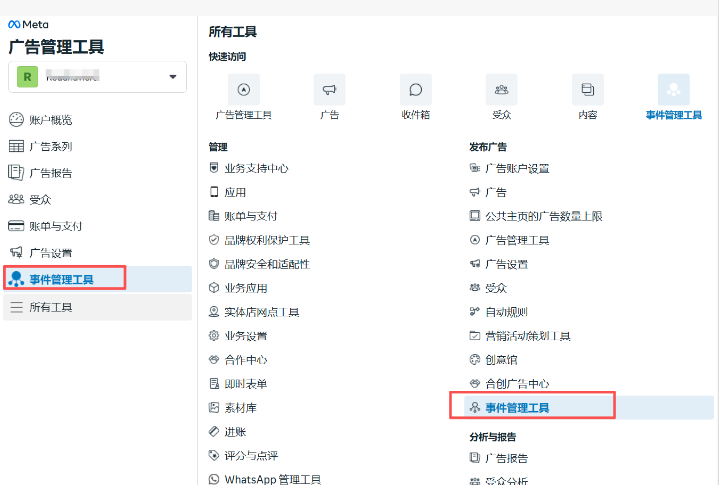Click the Meta logo
The image size is (719, 485).
point(28,24)
